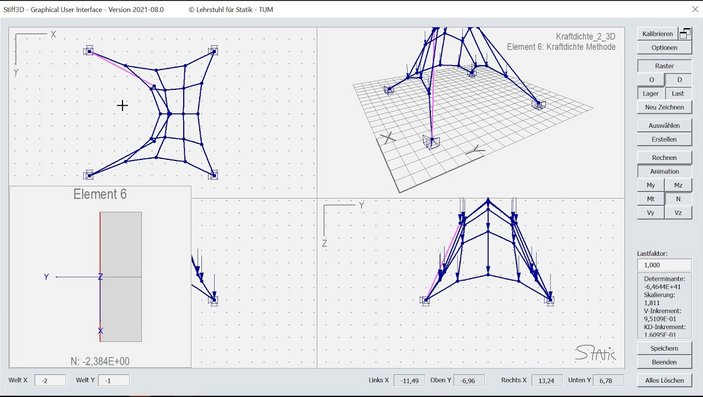703x397 pixels.
Task: Show My bending moment diagram
Action: tap(650, 185)
